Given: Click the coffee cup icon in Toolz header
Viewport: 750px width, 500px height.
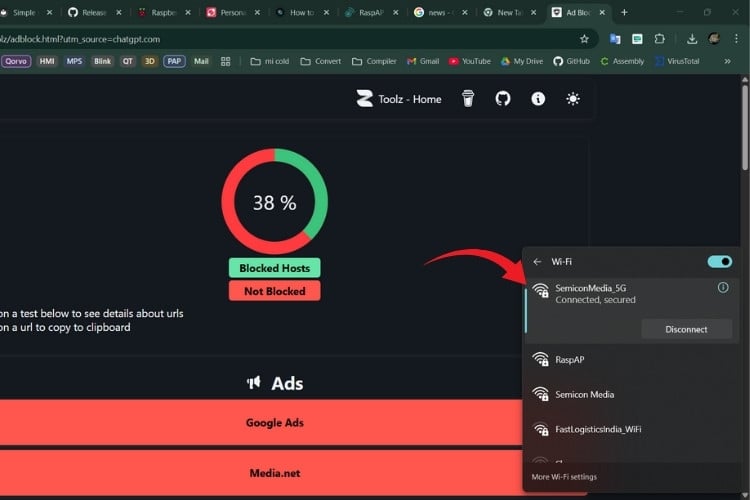Looking at the screenshot, I should point(468,99).
